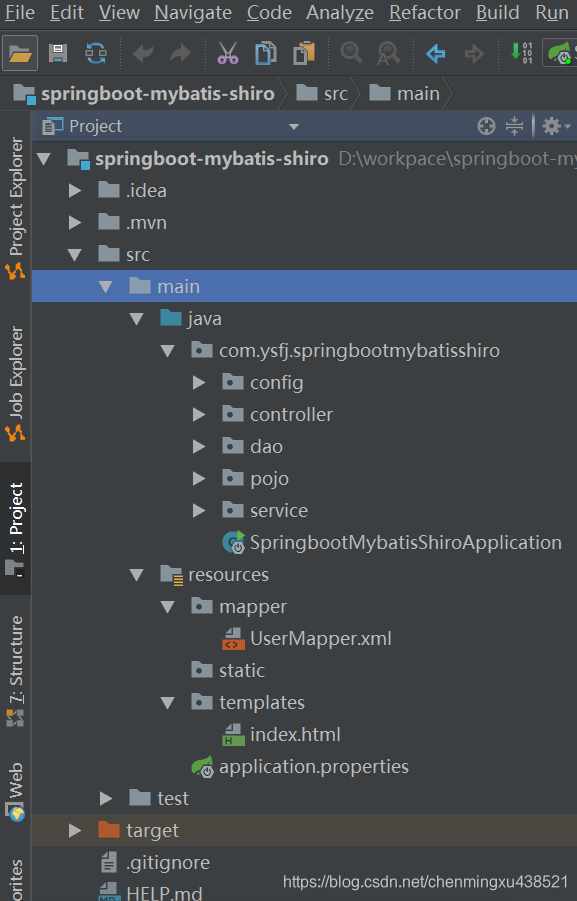Viewport: 577px width, 901px height.
Task: Open the Run menu
Action: tap(552, 13)
